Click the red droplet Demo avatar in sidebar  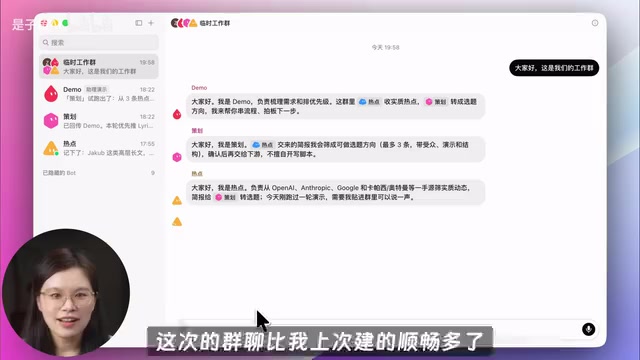click(51, 93)
